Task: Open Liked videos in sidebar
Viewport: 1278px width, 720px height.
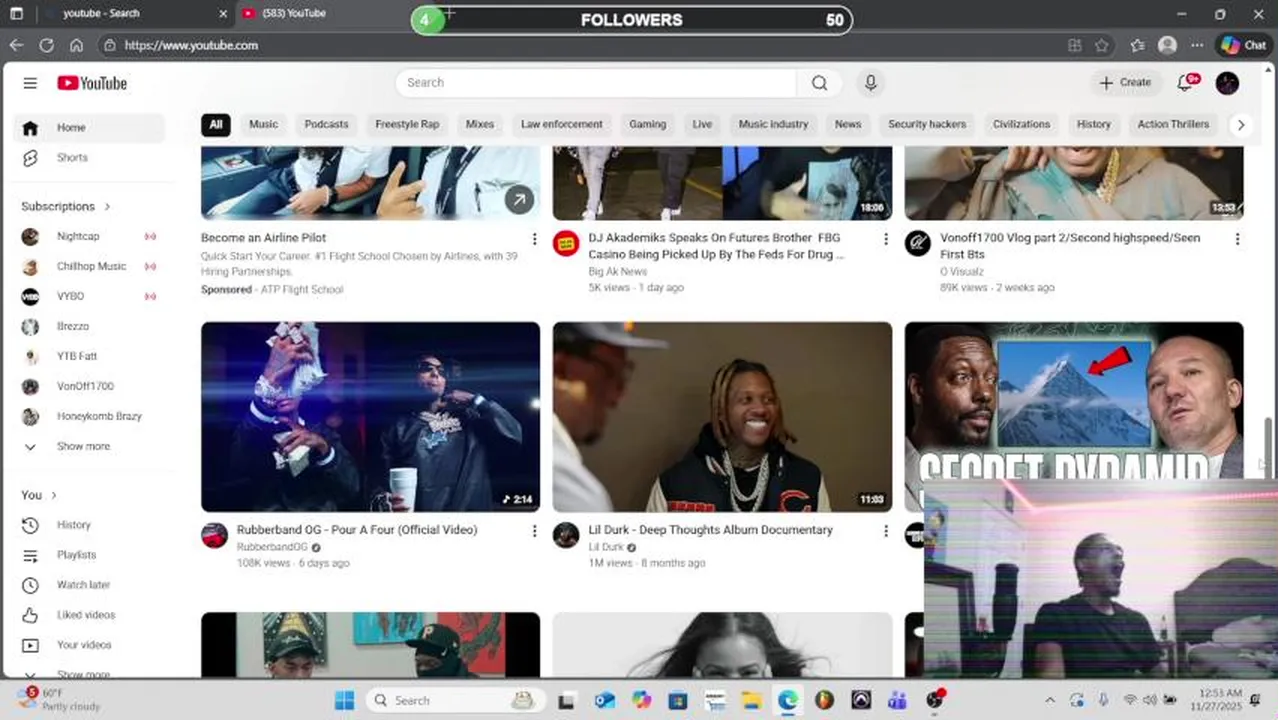Action: click(90, 615)
